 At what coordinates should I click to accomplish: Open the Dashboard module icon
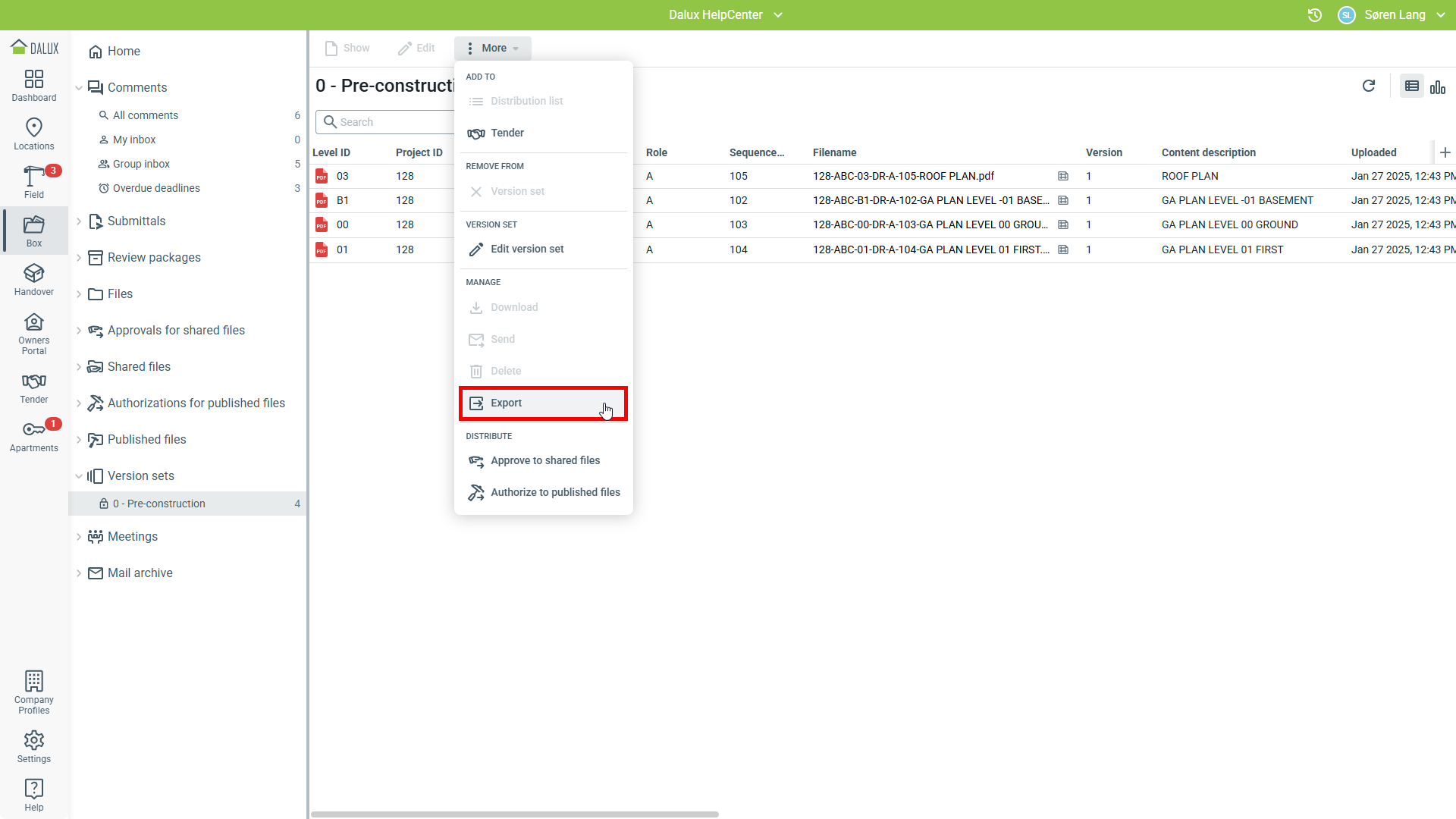[34, 86]
